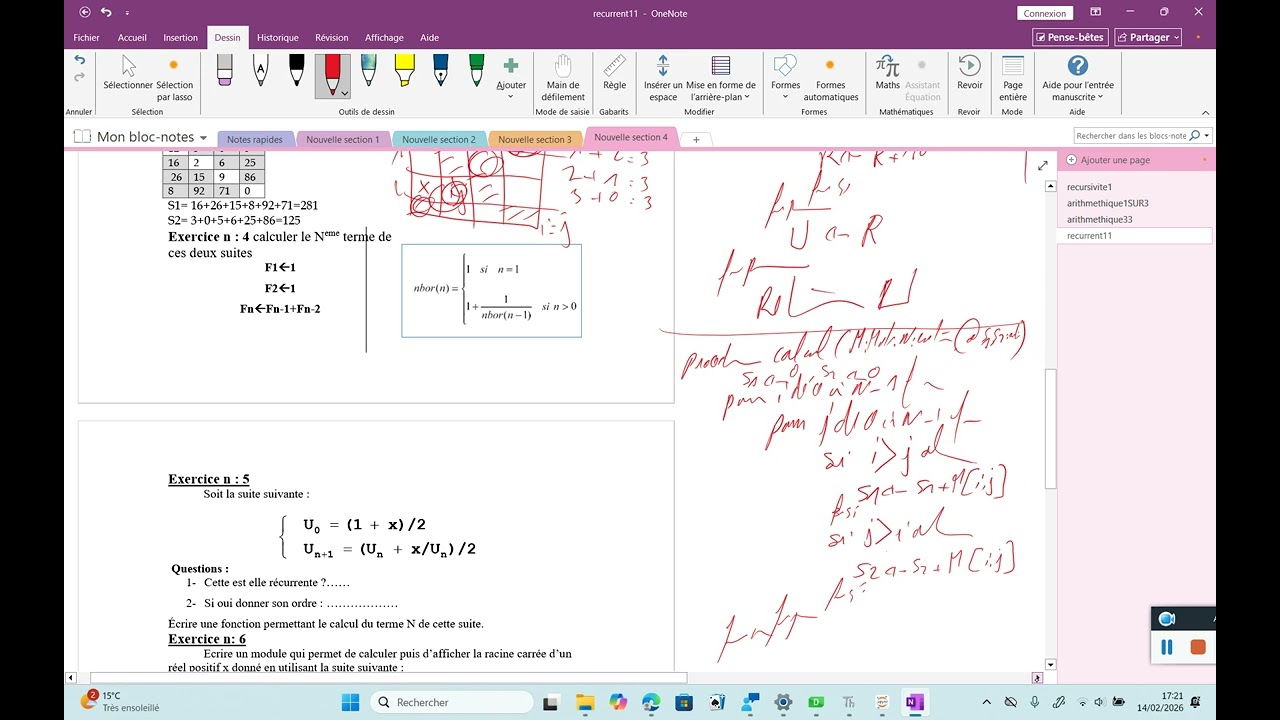Open the Notes rapides section tab
This screenshot has width=1280, height=720.
255,140
